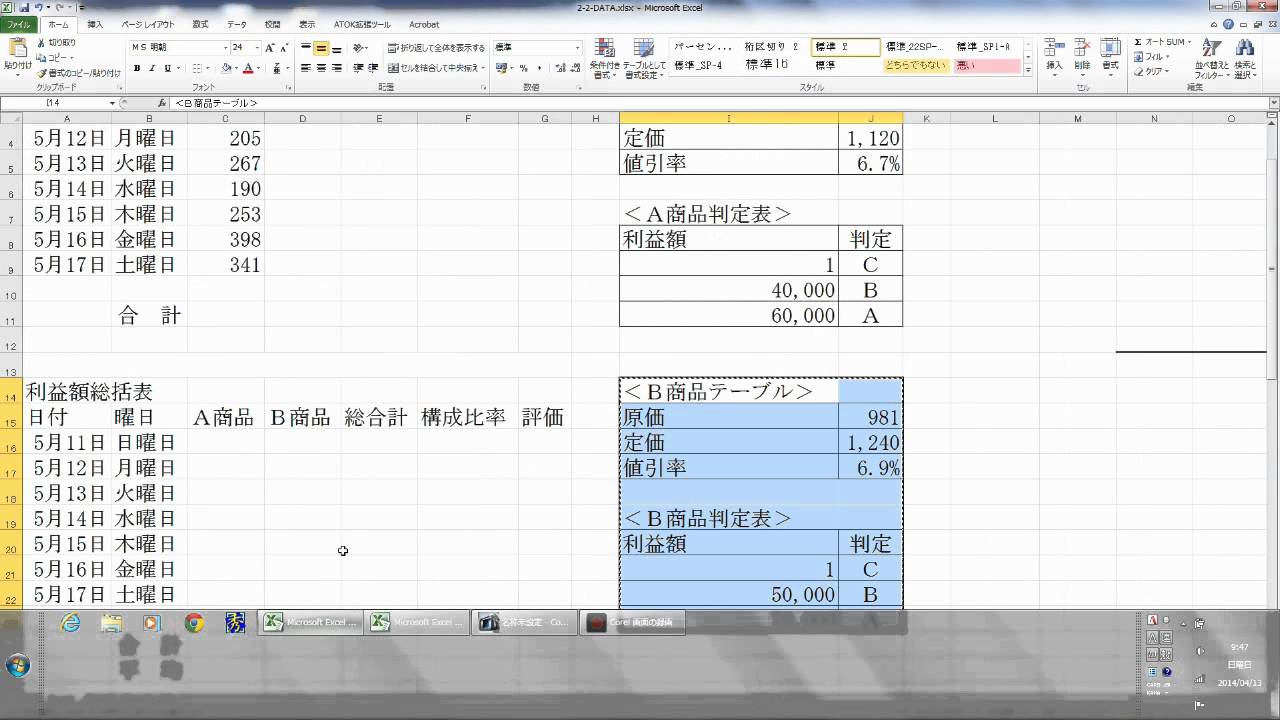Click the Decrease Indent icon

tap(359, 68)
